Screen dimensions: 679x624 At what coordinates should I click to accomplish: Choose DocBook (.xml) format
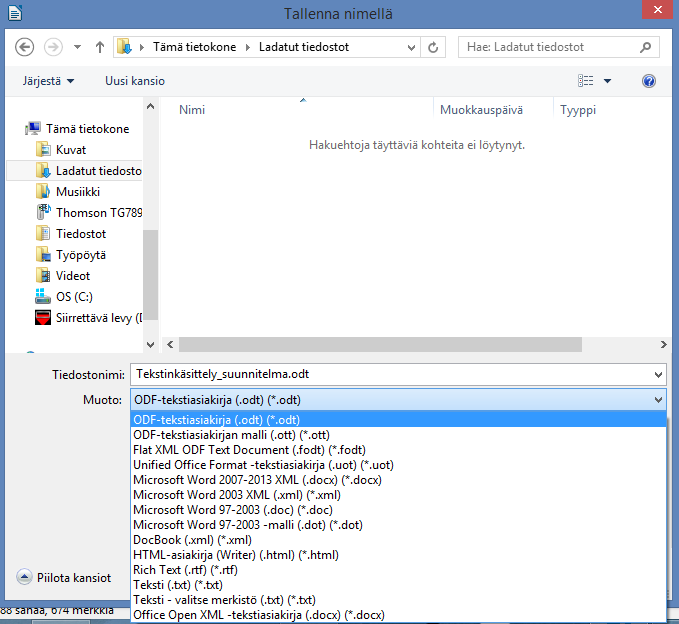coord(398,540)
